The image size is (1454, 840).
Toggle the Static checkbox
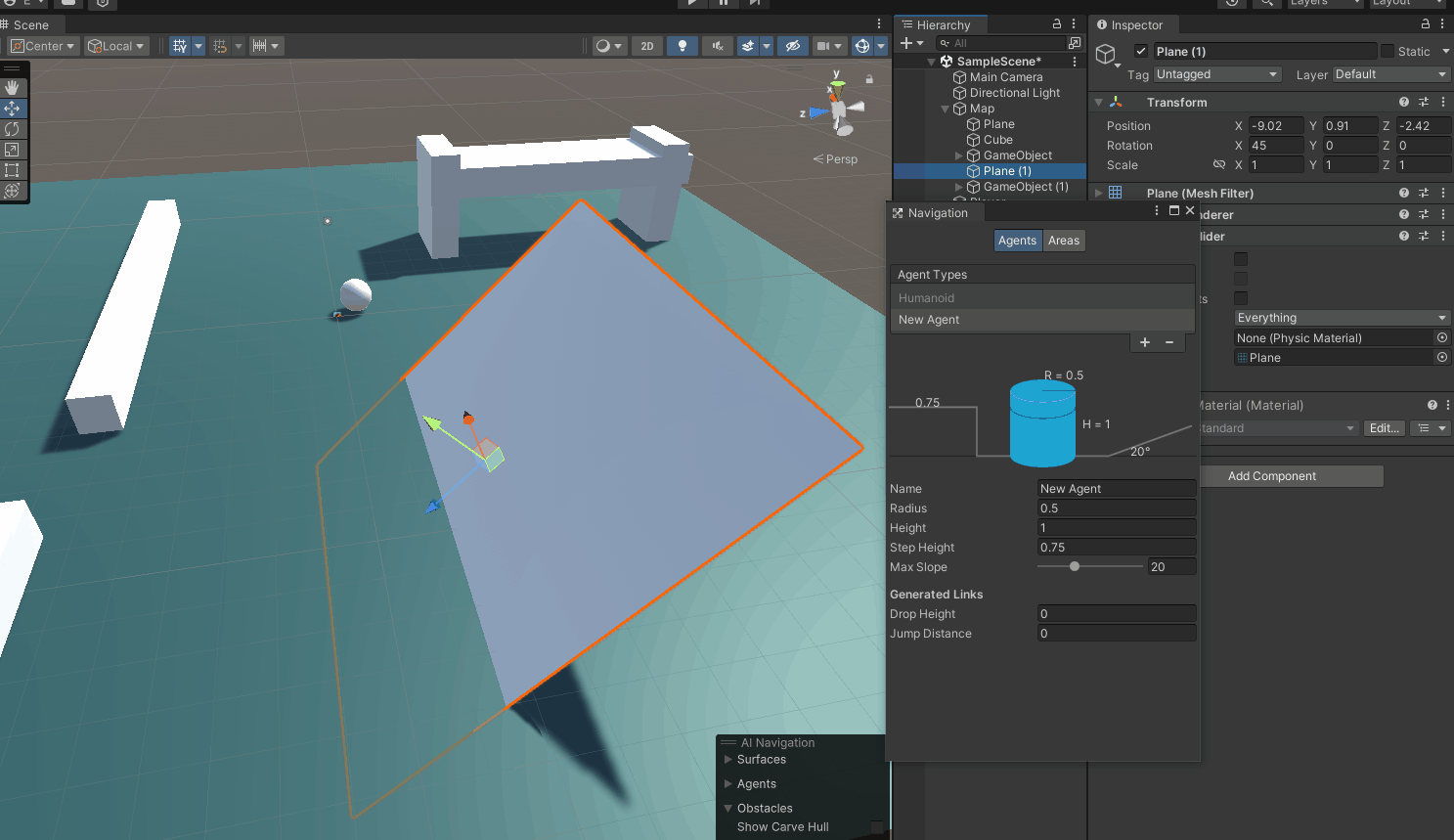click(x=1387, y=51)
